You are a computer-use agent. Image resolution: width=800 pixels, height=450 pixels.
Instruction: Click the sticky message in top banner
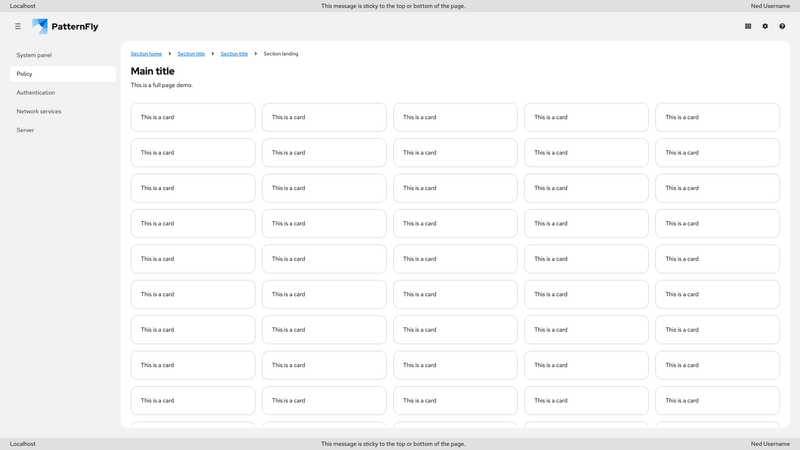click(x=393, y=6)
